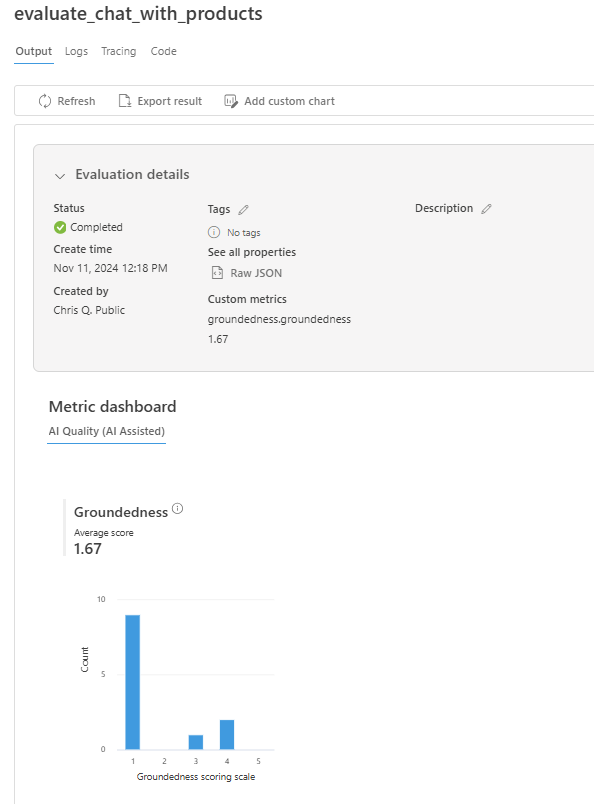This screenshot has height=804, width=594.
Task: Click the Metric dashboard heading
Action: pos(112,407)
